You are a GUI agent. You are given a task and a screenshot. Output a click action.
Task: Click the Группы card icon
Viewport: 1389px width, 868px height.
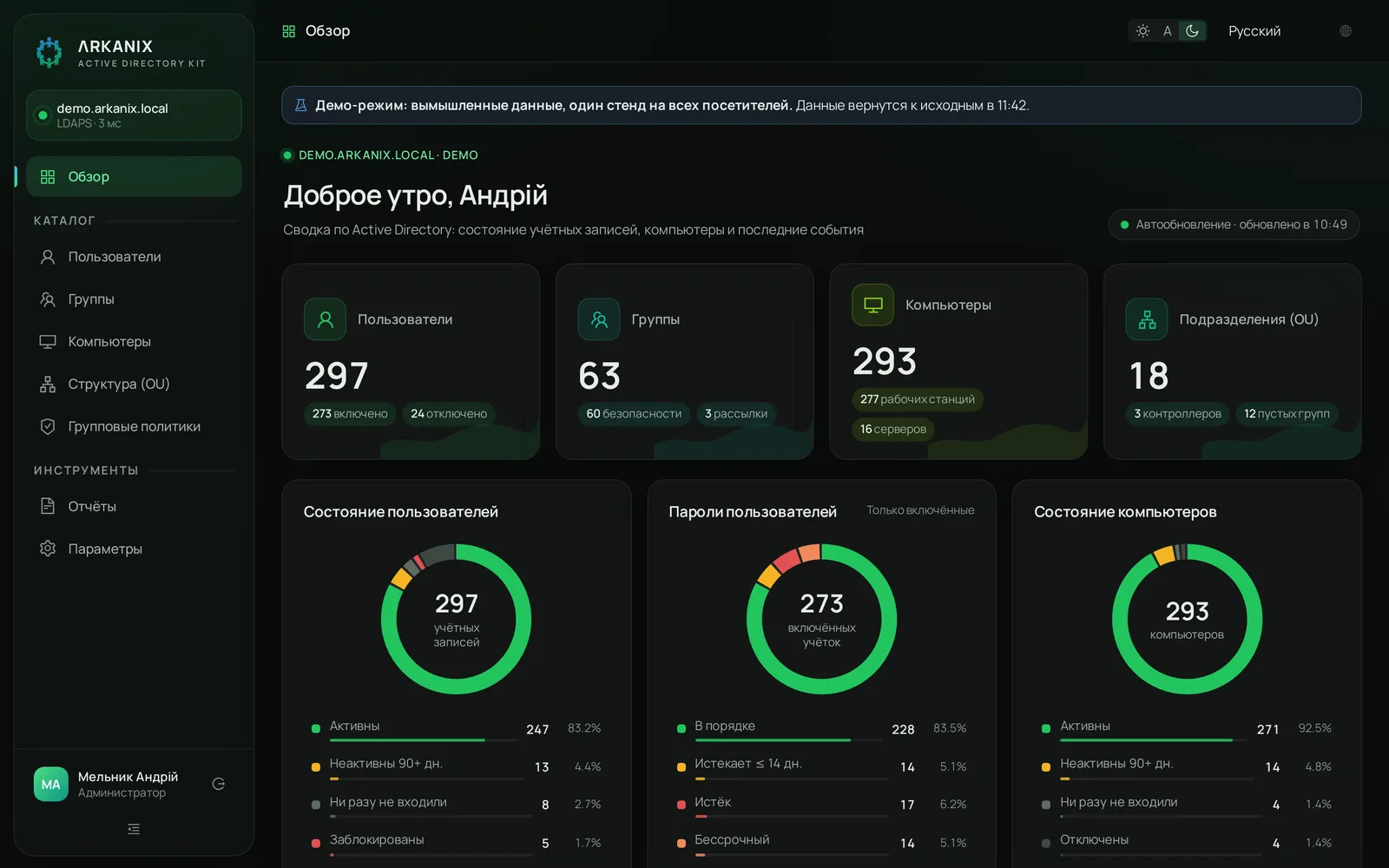(599, 319)
